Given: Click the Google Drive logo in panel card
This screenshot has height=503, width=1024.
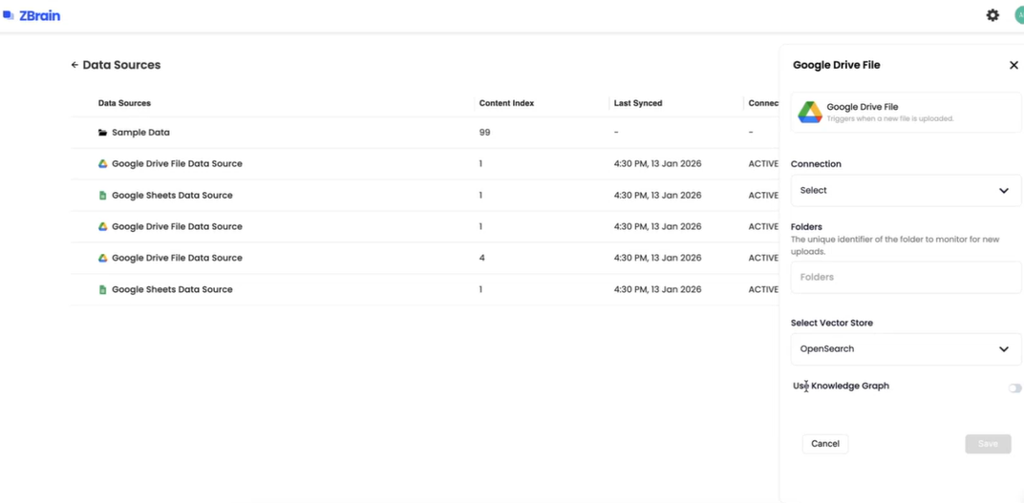Looking at the screenshot, I should tap(809, 112).
